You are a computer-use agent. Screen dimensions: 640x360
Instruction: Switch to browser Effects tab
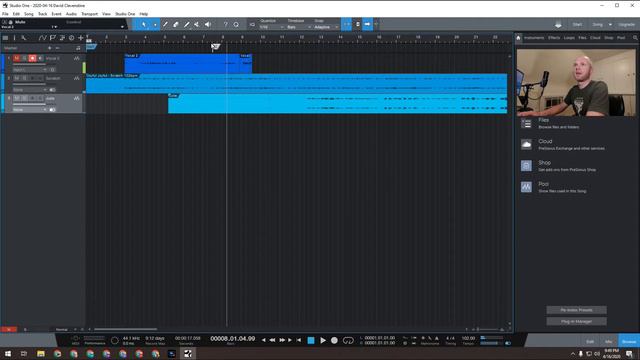pyautogui.click(x=554, y=38)
